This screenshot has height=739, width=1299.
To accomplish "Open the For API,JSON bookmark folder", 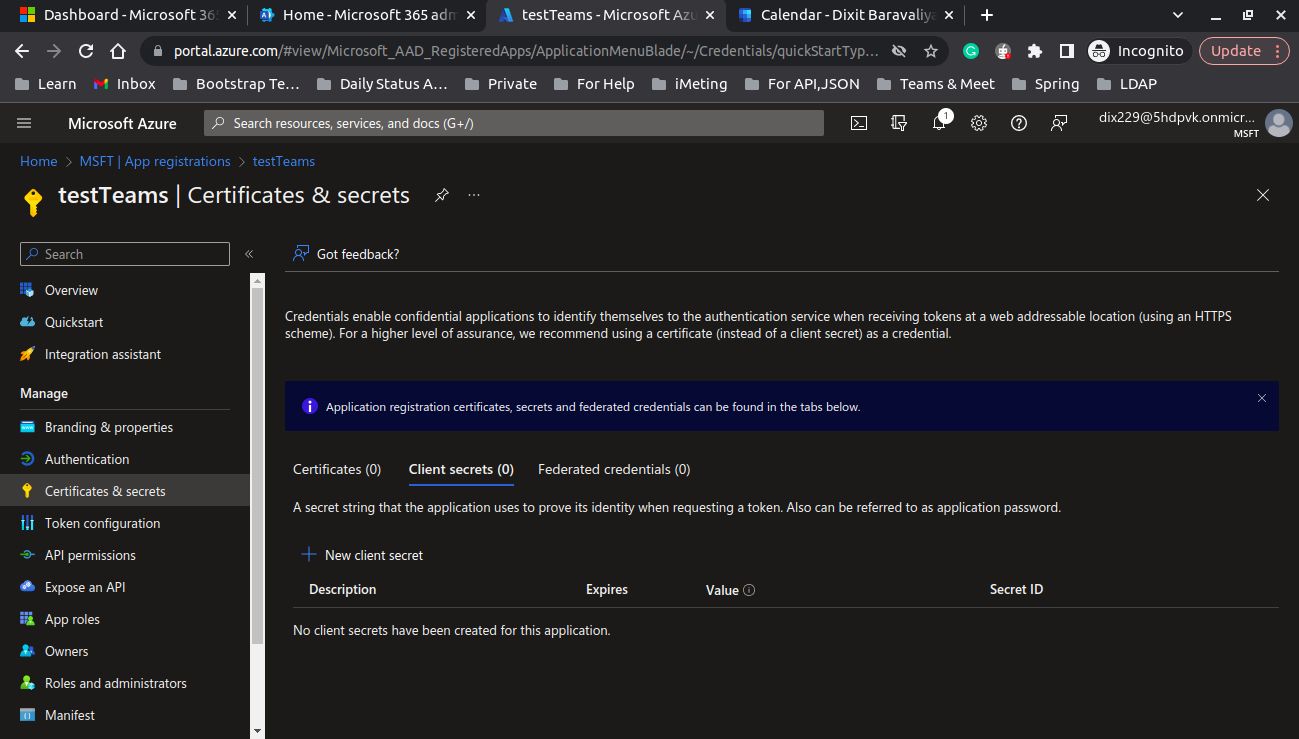I will [801, 84].
